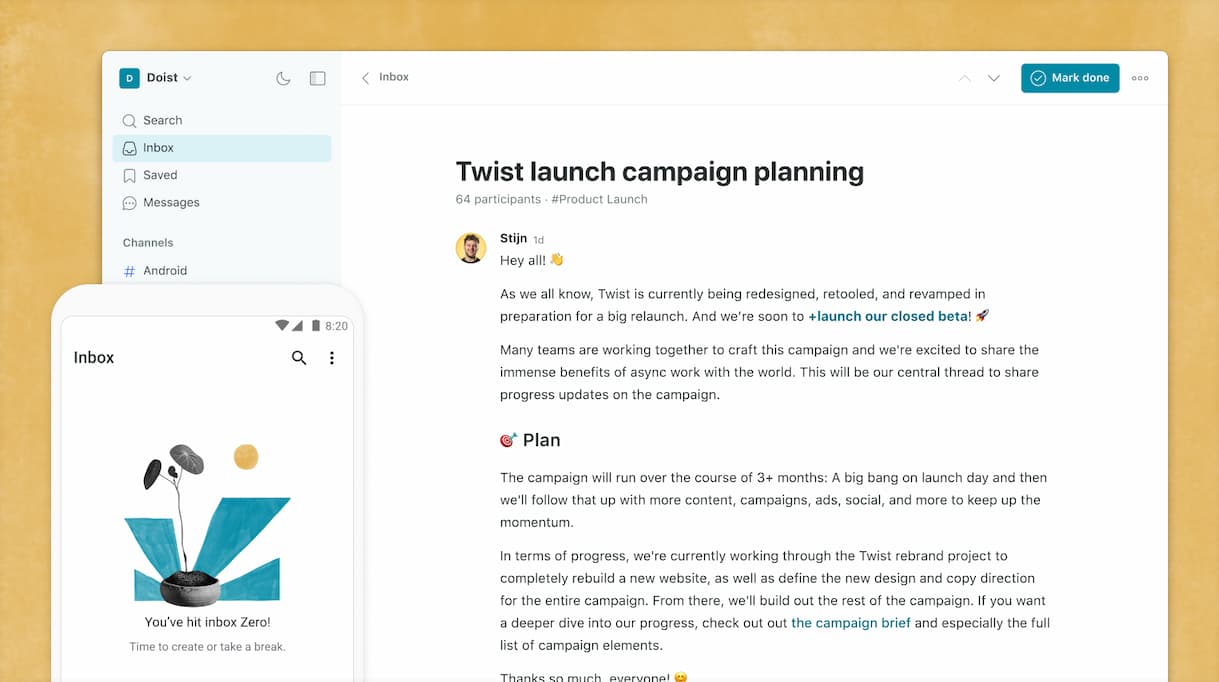Tap the search icon on the phone Inbox
This screenshot has height=682, width=1219.
pos(299,357)
